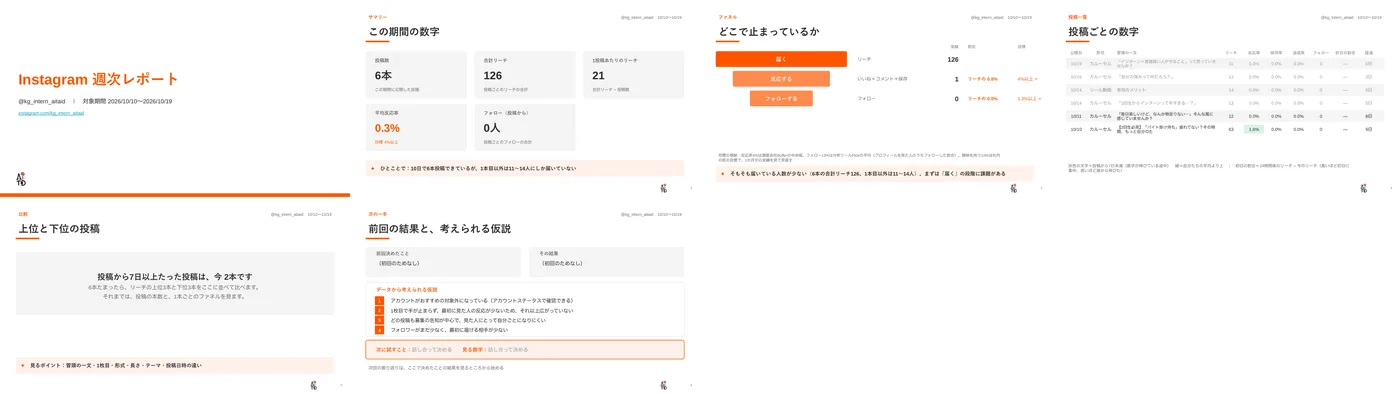The image size is (1400, 394).
Task: Click the orange number 2 hypothesis badge
Action: coord(379,310)
